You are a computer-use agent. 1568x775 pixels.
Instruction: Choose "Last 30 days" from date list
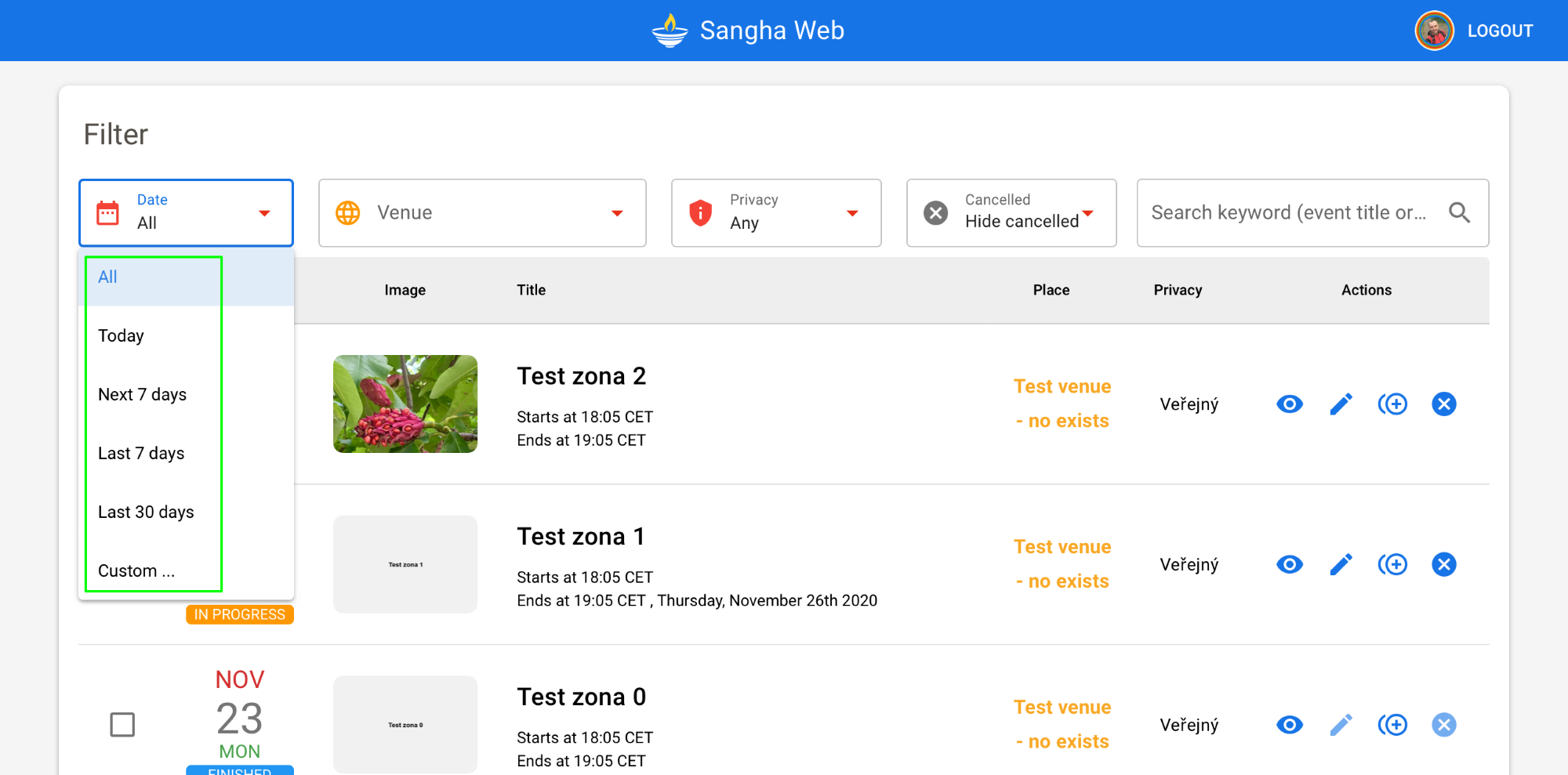(146, 512)
